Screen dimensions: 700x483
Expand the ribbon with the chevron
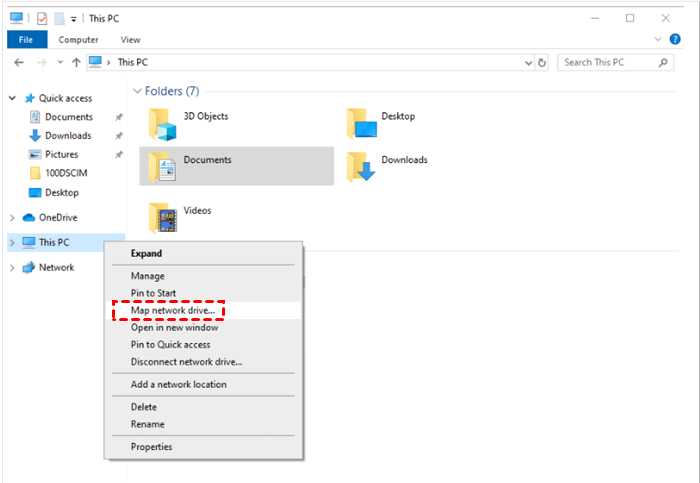tap(658, 39)
